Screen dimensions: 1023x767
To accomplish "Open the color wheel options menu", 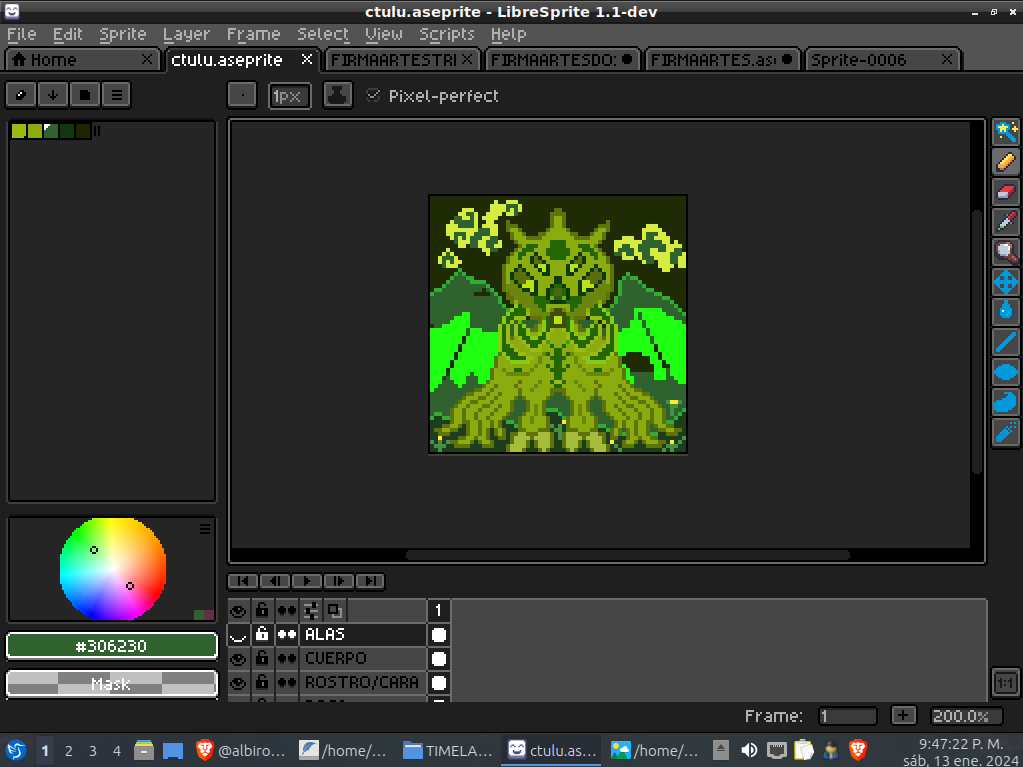I will 205,529.
